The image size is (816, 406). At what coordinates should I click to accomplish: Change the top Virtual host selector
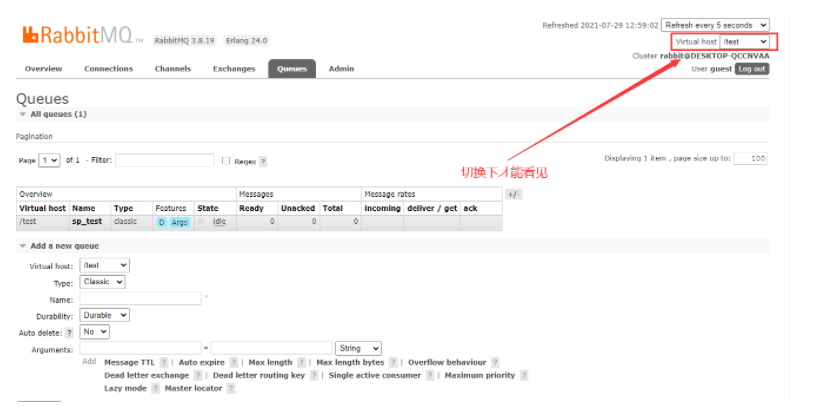pyautogui.click(x=744, y=42)
